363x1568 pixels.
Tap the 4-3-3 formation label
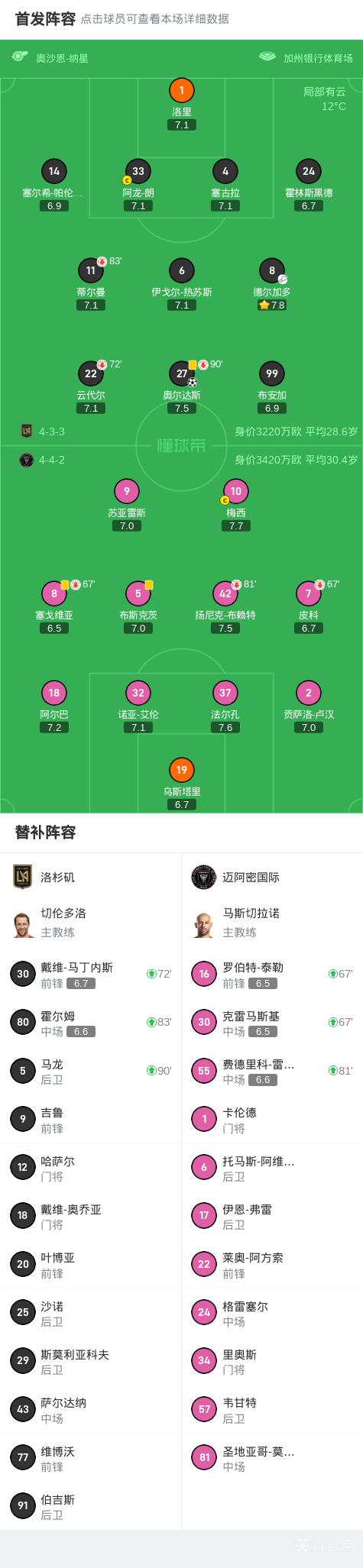coord(52,432)
